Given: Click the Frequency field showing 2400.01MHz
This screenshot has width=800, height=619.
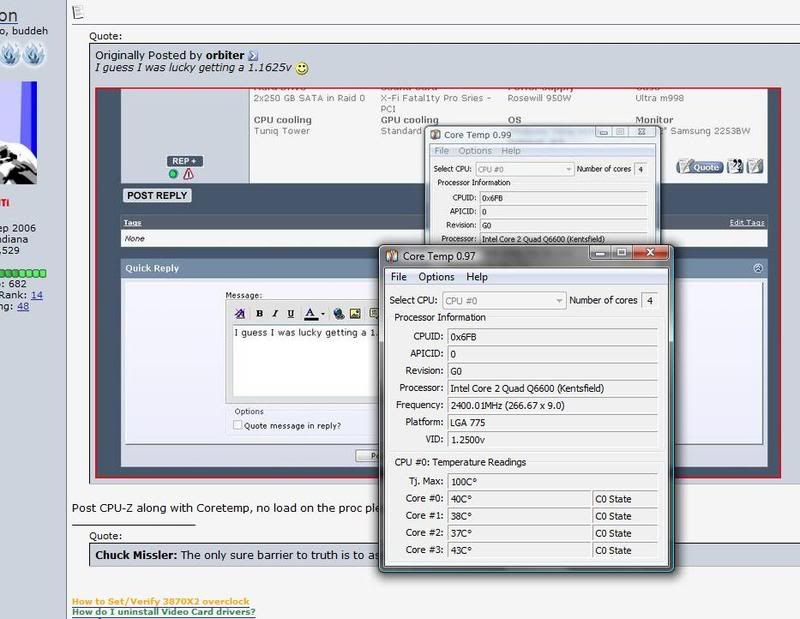Looking at the screenshot, I should [x=553, y=406].
